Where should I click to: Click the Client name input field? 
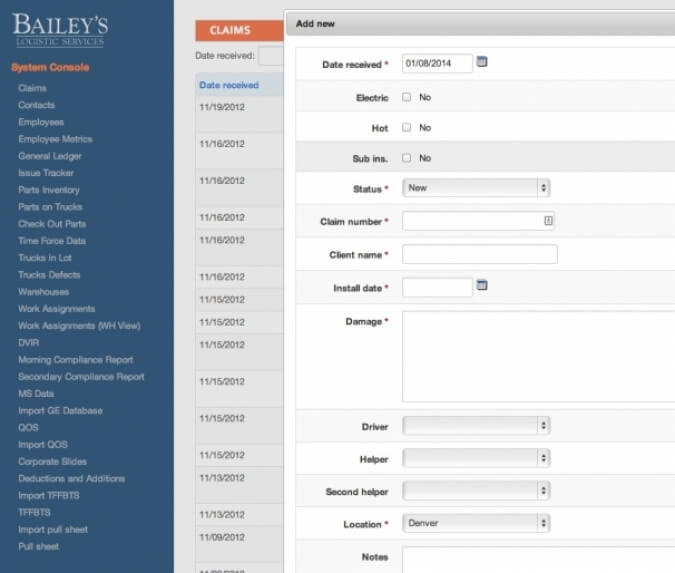pos(480,254)
